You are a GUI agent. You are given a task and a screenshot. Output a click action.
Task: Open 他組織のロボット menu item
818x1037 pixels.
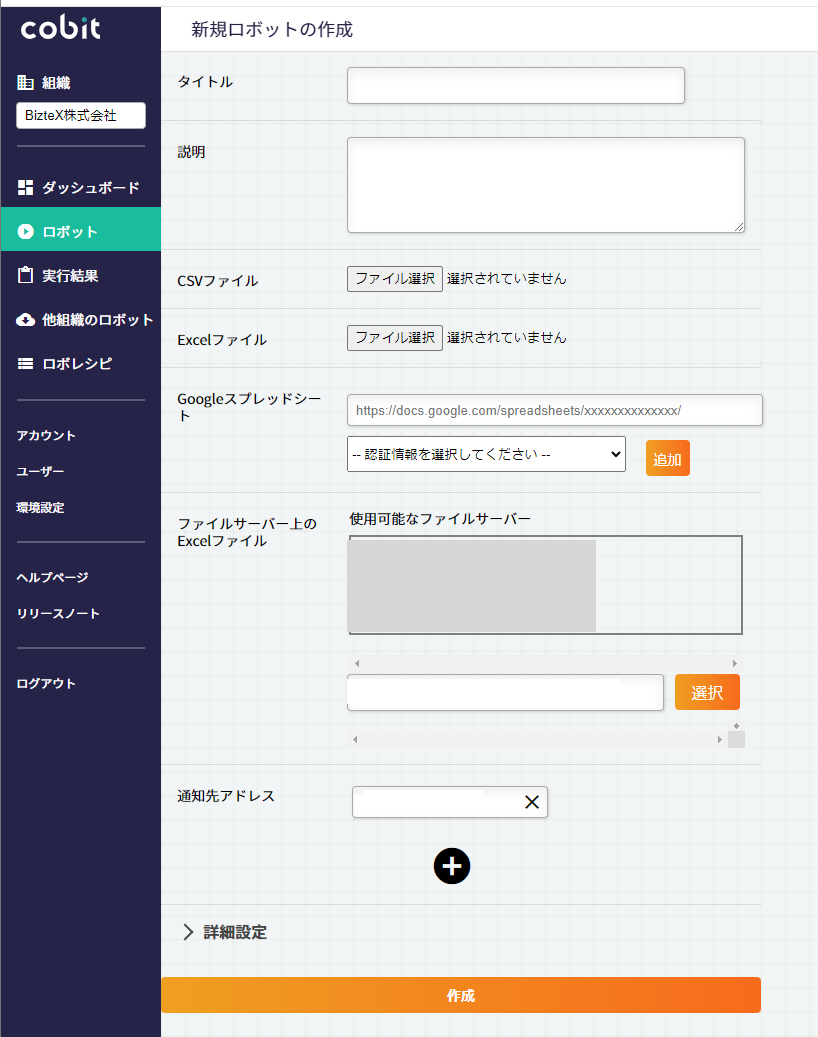81,319
